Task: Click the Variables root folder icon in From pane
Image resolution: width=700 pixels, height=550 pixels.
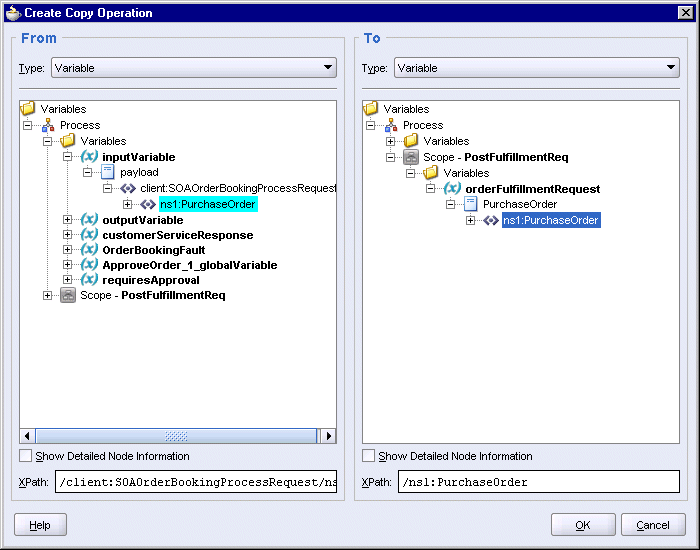Action: [x=28, y=108]
